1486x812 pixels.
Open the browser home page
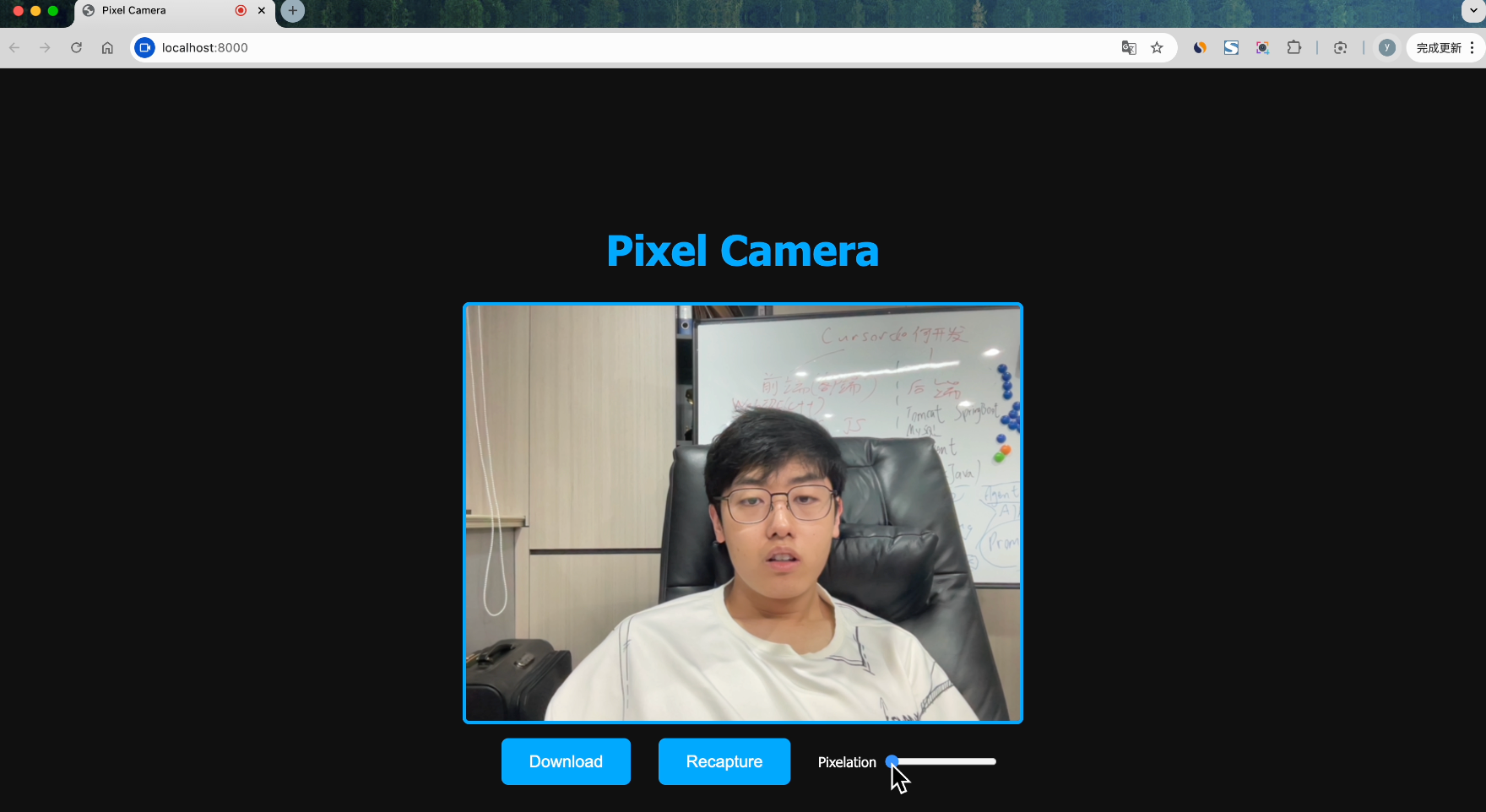[107, 48]
